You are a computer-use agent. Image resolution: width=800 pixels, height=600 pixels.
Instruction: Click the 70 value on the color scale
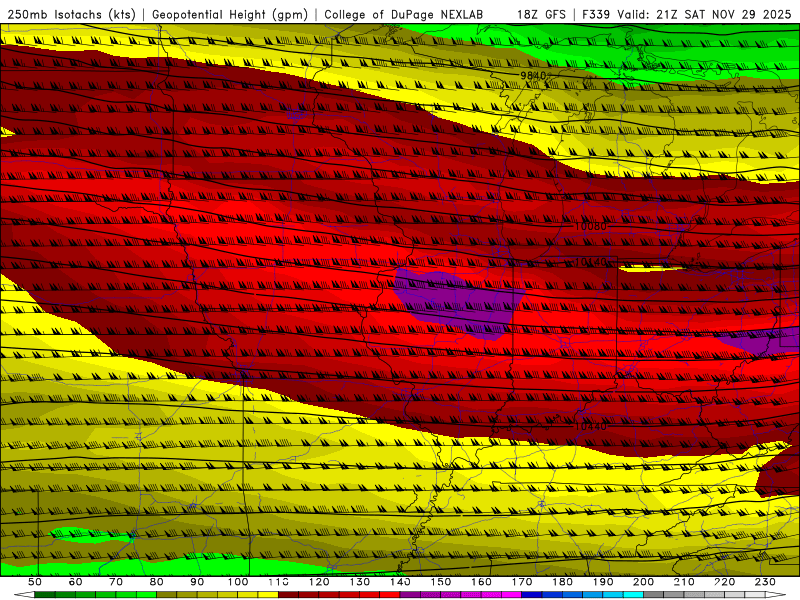click(116, 582)
